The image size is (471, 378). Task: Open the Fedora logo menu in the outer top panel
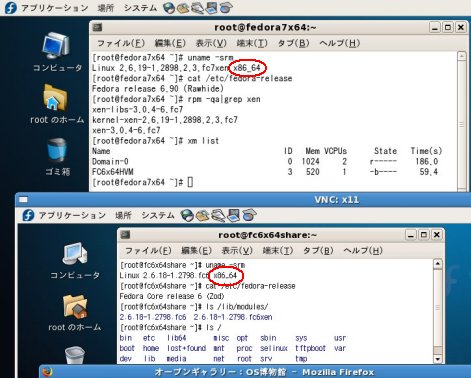[x=10, y=7]
